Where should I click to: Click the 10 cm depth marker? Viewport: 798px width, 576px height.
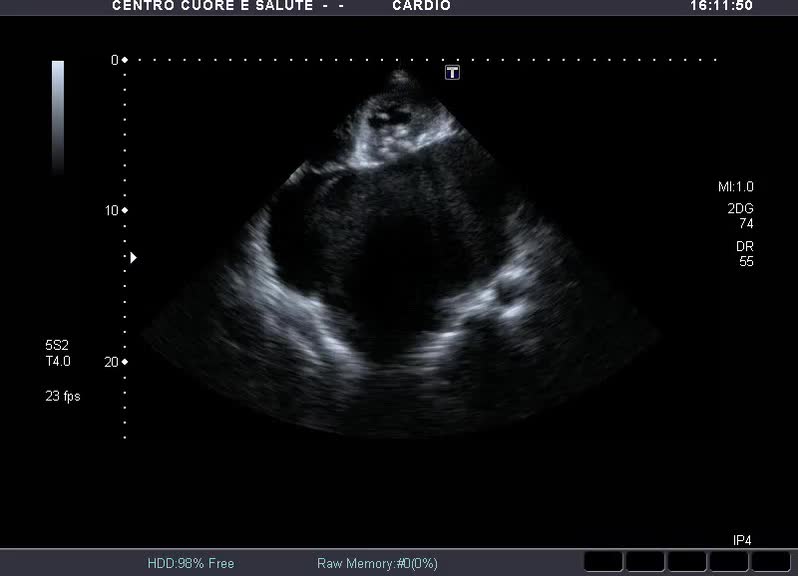[x=117, y=210]
